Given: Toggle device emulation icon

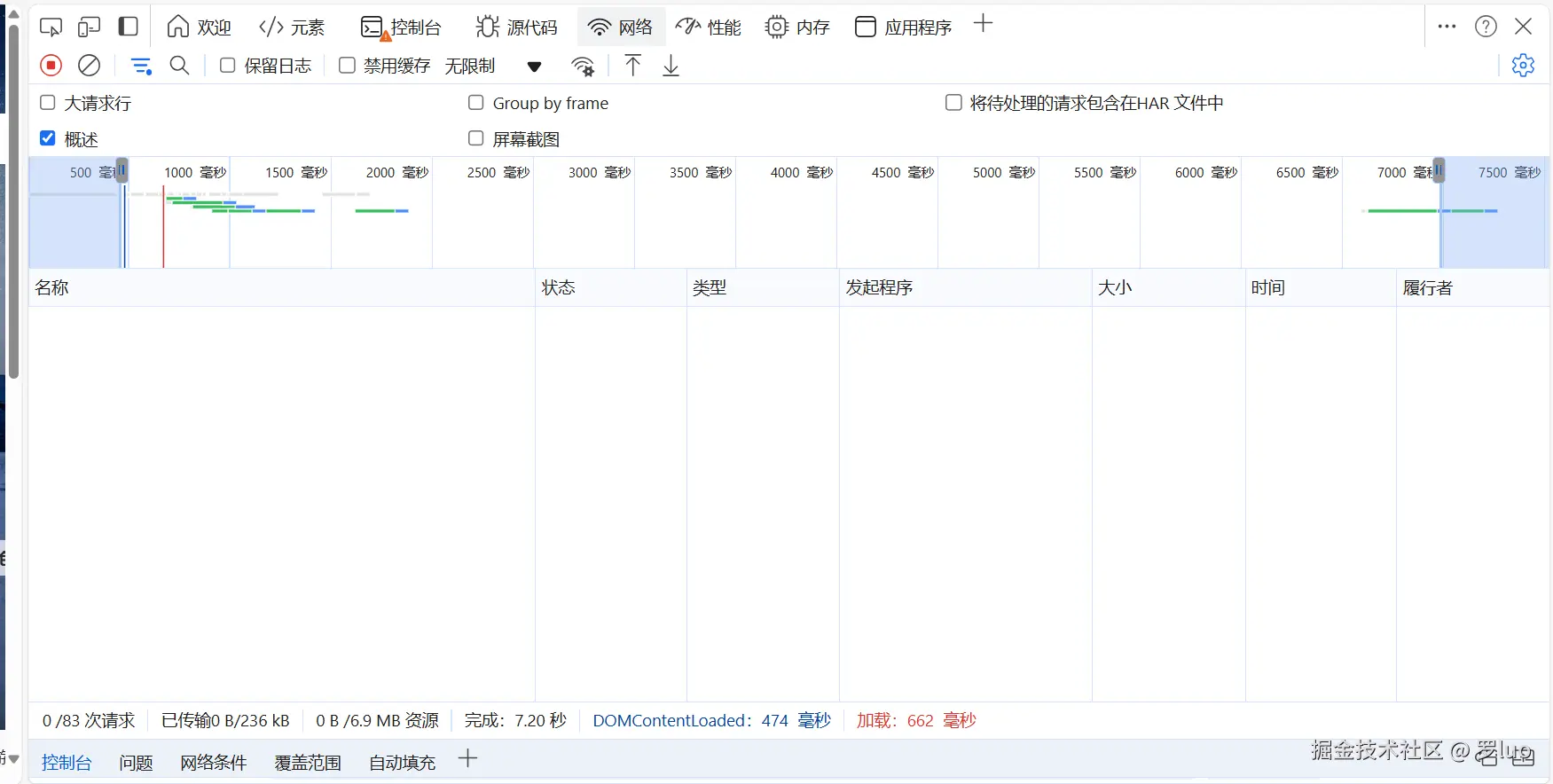Looking at the screenshot, I should (x=89, y=27).
